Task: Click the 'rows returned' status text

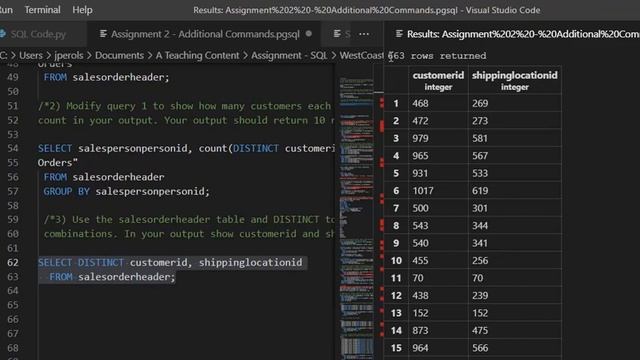Action: 448,56
